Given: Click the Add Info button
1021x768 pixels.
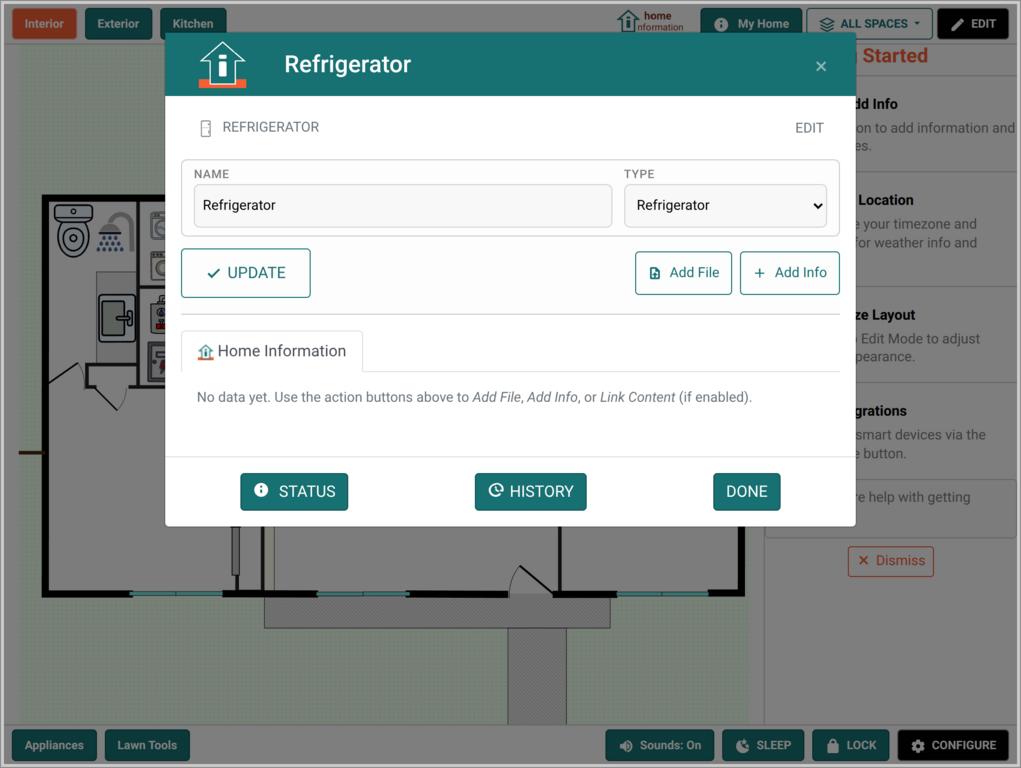Looking at the screenshot, I should click(789, 273).
